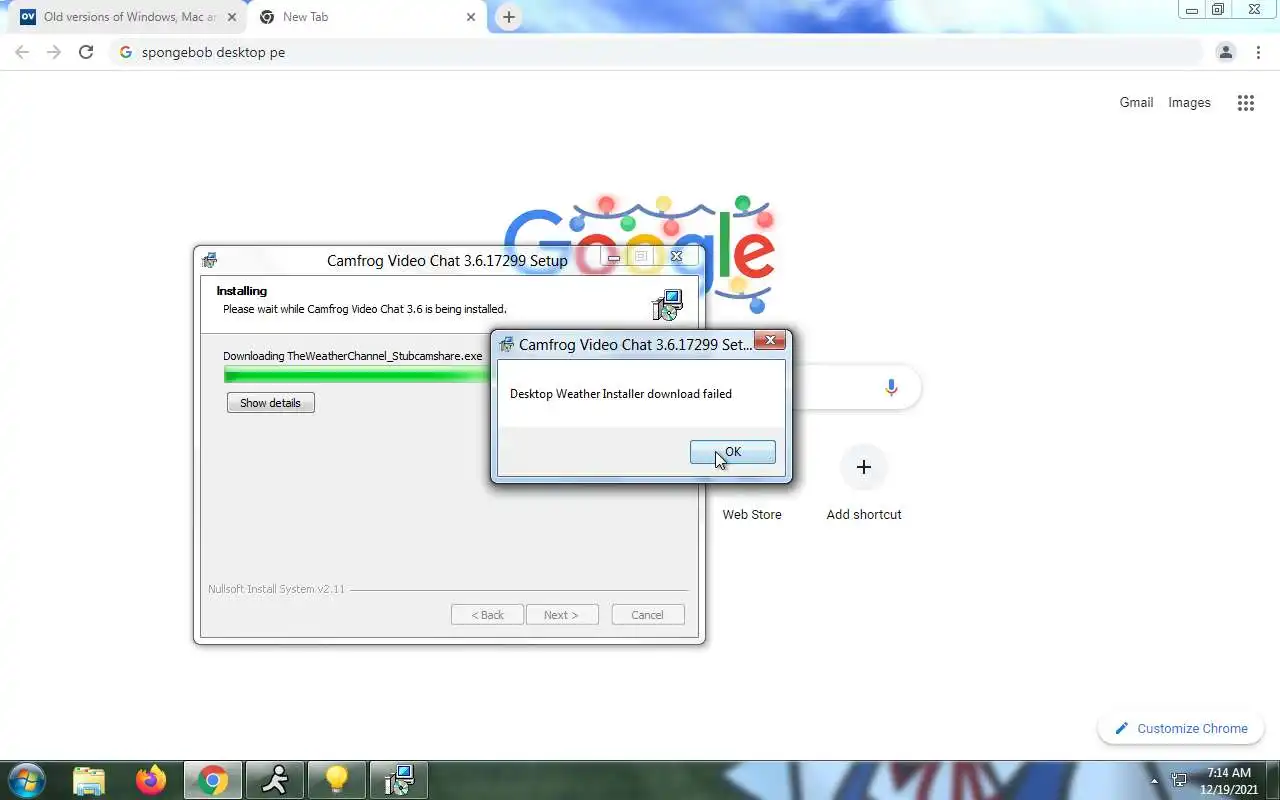Image resolution: width=1280 pixels, height=800 pixels.
Task: Click the Chrome taskbar icon
Action: pos(213,780)
